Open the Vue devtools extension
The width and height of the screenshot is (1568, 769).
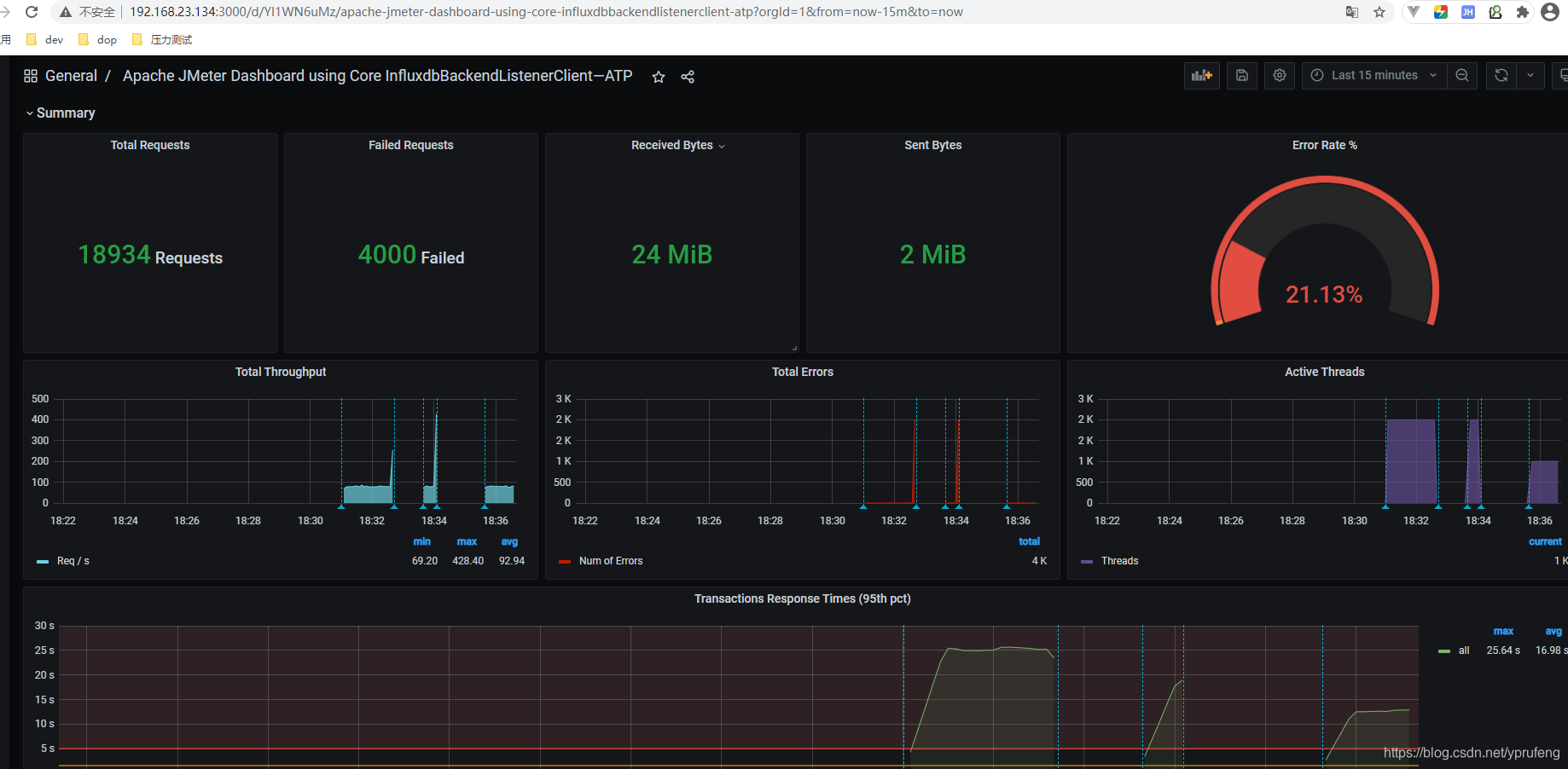(x=1414, y=12)
